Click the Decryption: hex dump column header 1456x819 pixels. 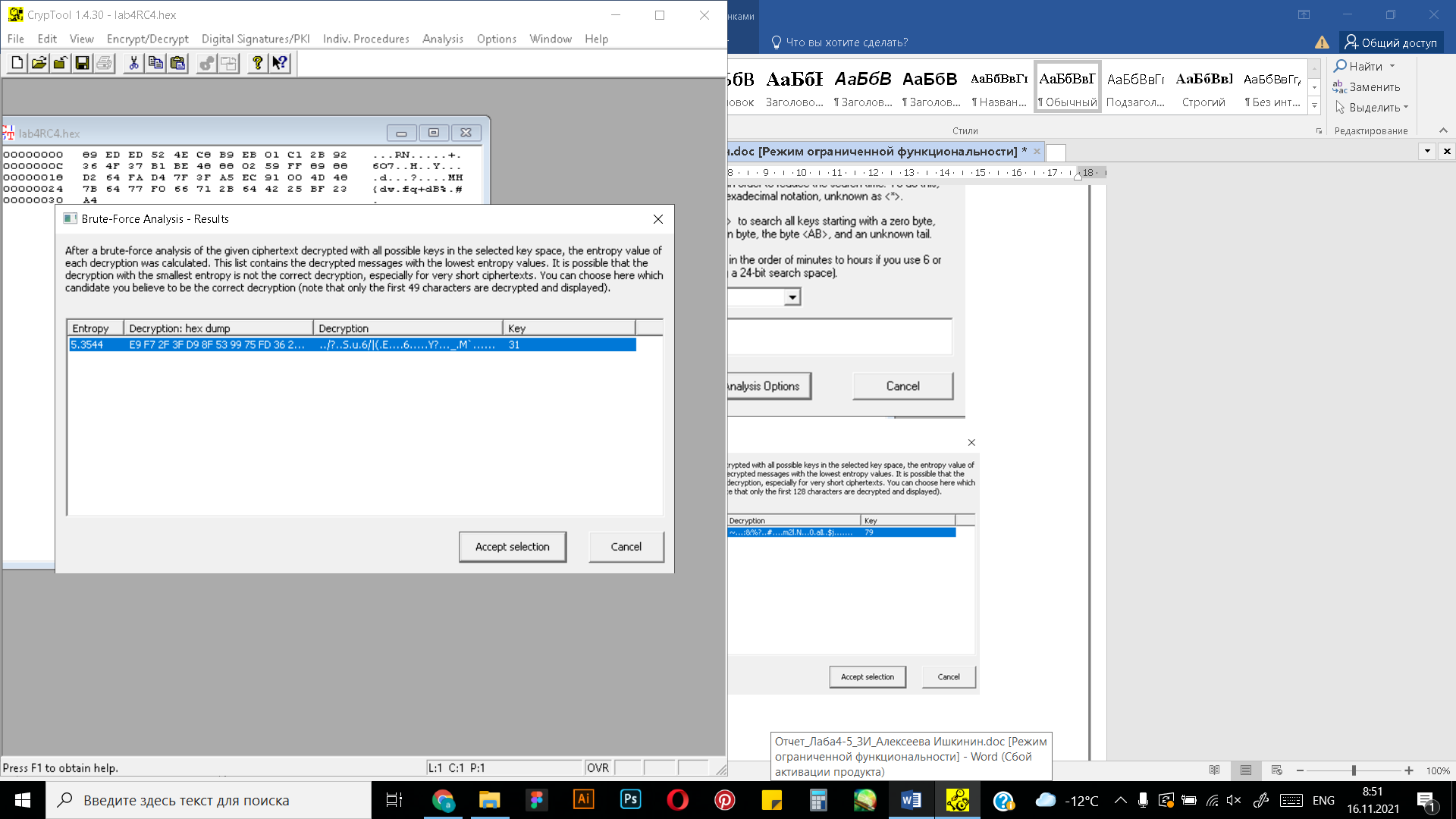pos(218,328)
